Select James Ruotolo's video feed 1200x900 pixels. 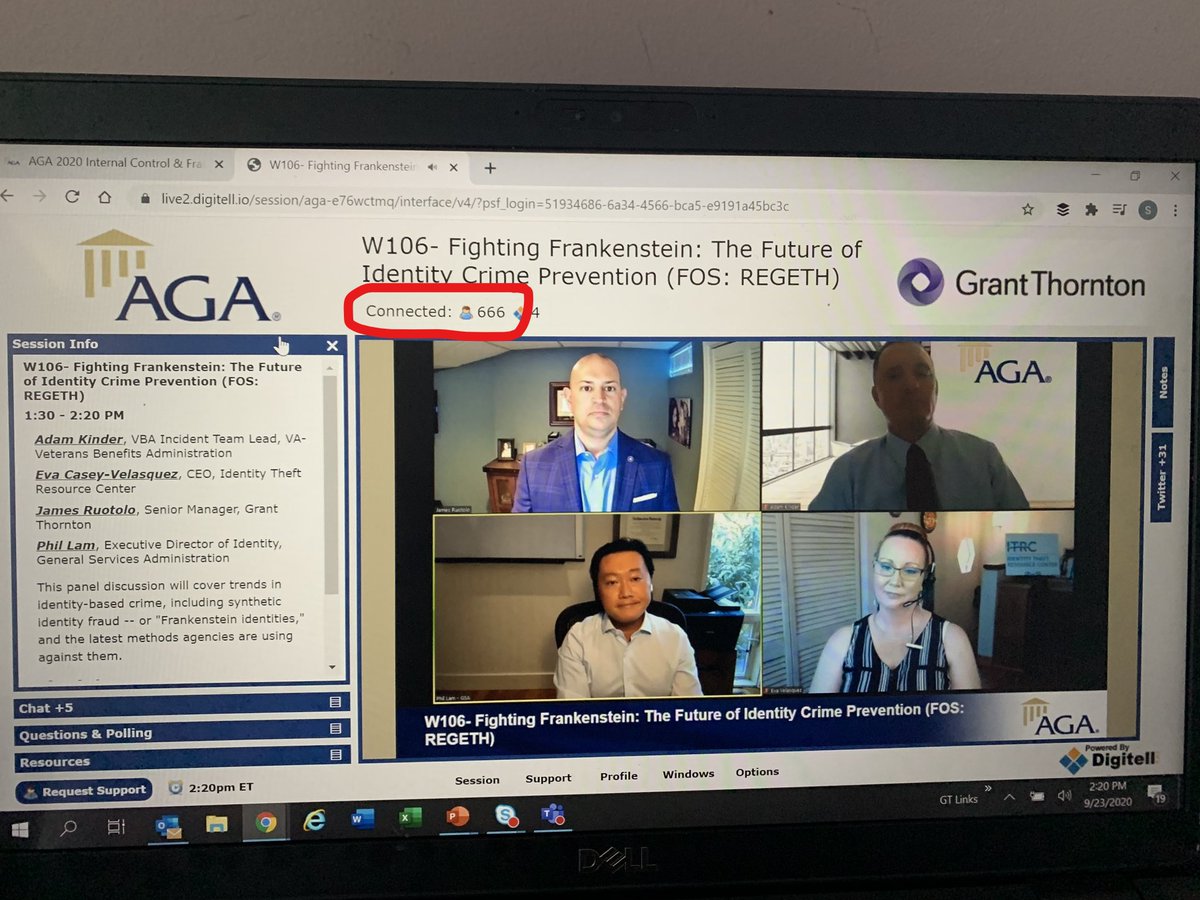coord(596,427)
